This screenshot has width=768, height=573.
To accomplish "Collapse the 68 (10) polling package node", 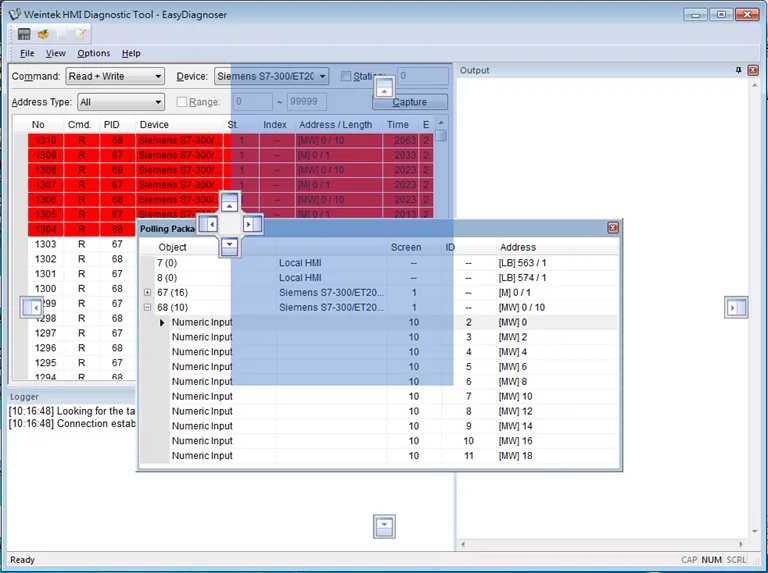I will 147,308.
